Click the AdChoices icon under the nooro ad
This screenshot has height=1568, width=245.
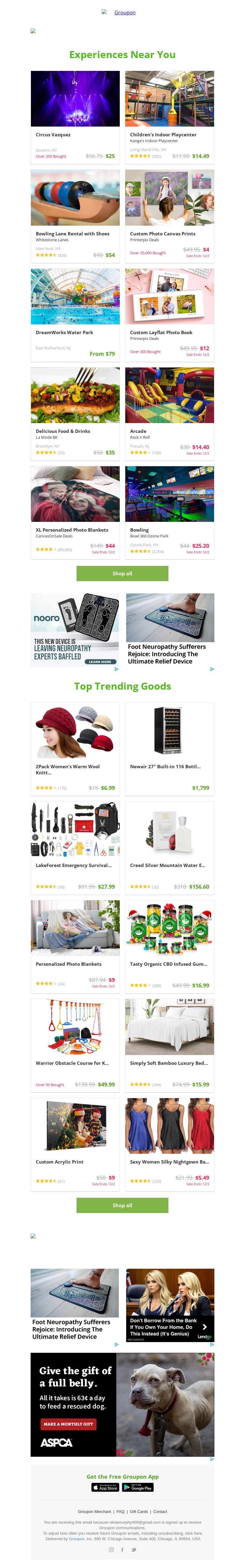pyautogui.click(x=116, y=669)
